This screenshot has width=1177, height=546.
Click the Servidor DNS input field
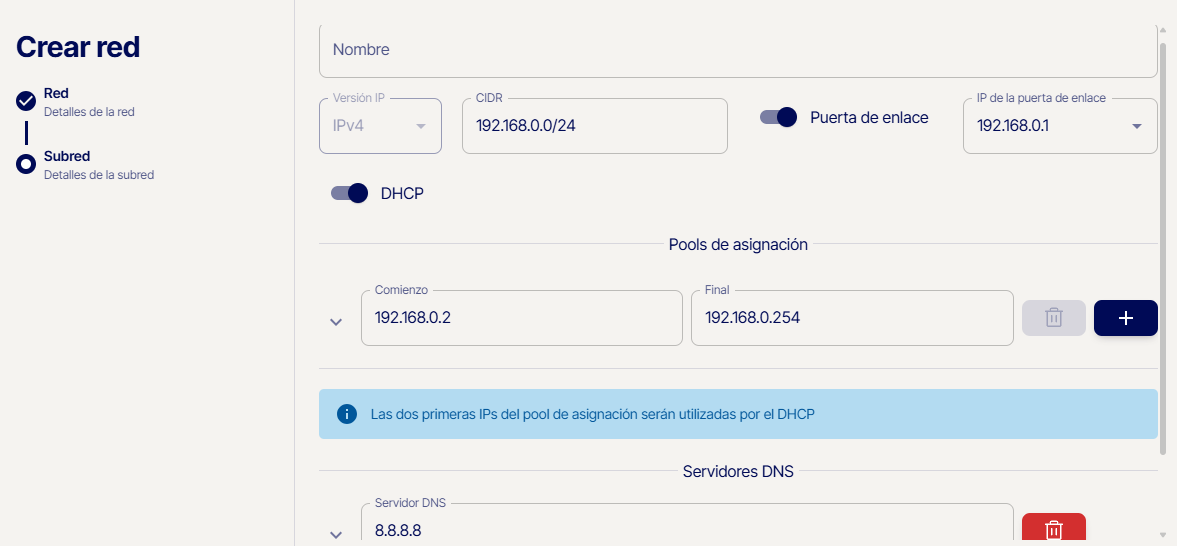(x=686, y=529)
